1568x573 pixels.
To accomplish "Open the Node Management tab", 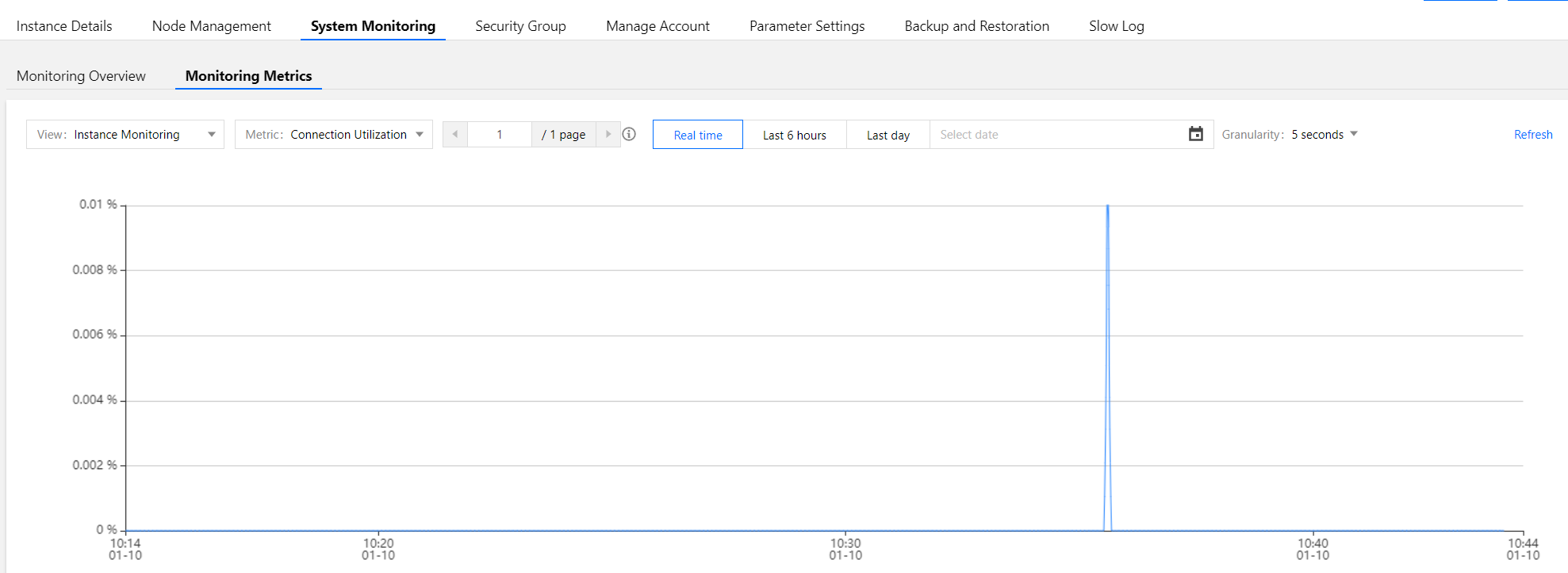I will [x=211, y=26].
